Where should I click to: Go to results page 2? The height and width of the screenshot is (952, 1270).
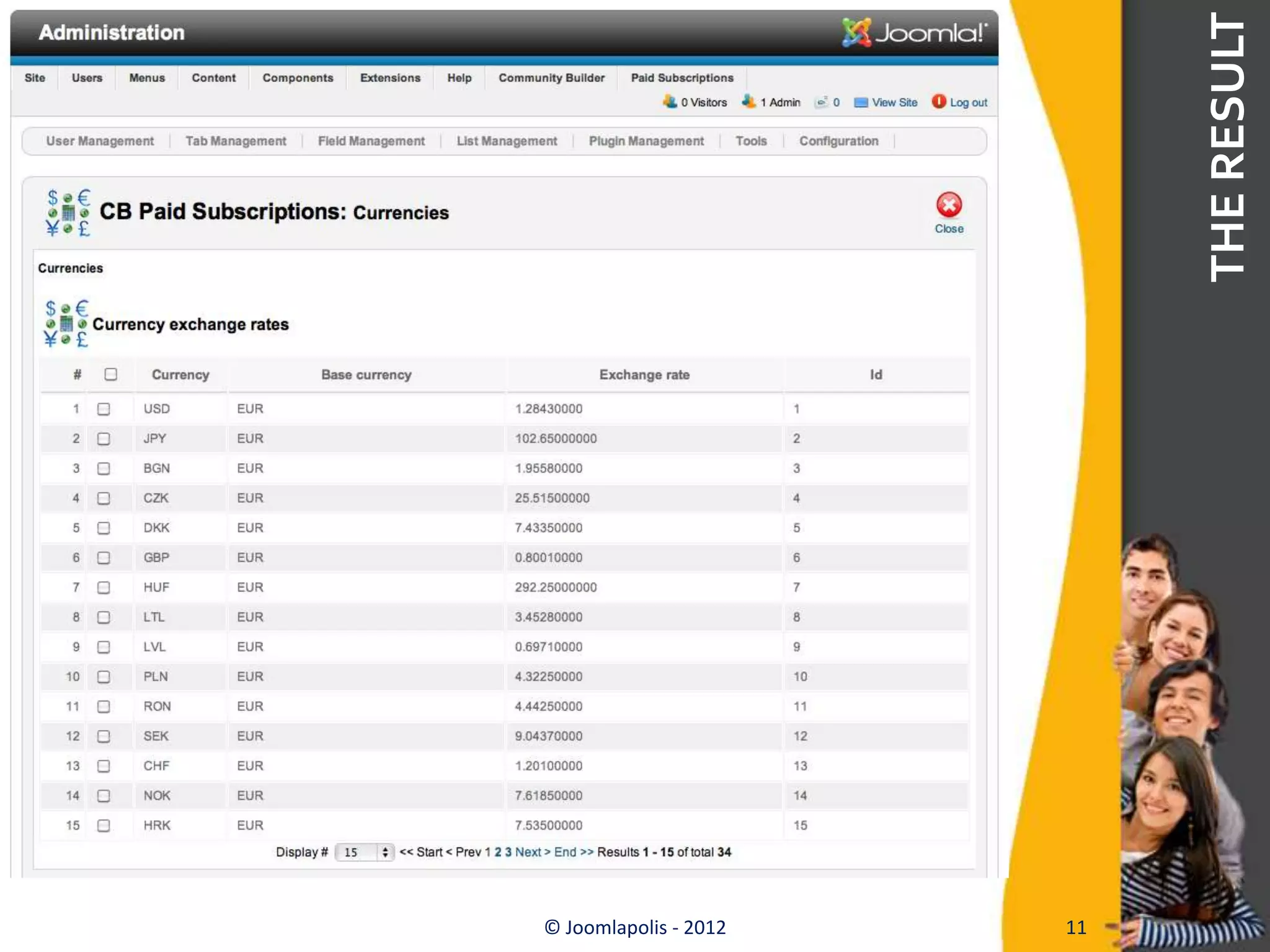click(x=497, y=852)
